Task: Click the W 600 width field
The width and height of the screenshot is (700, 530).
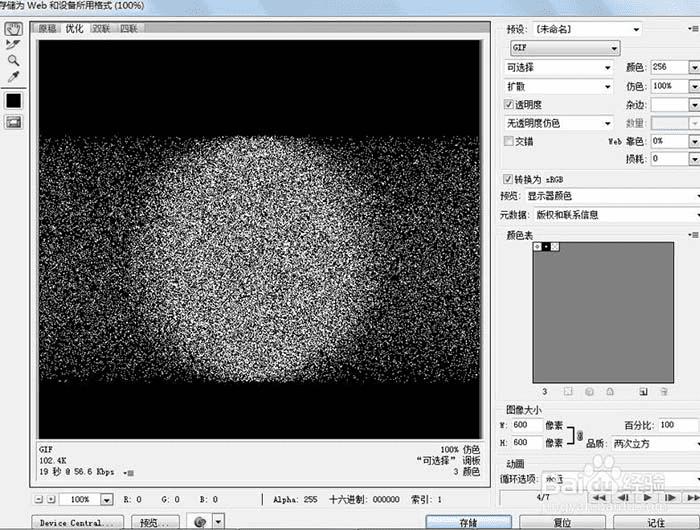Action: coord(527,425)
